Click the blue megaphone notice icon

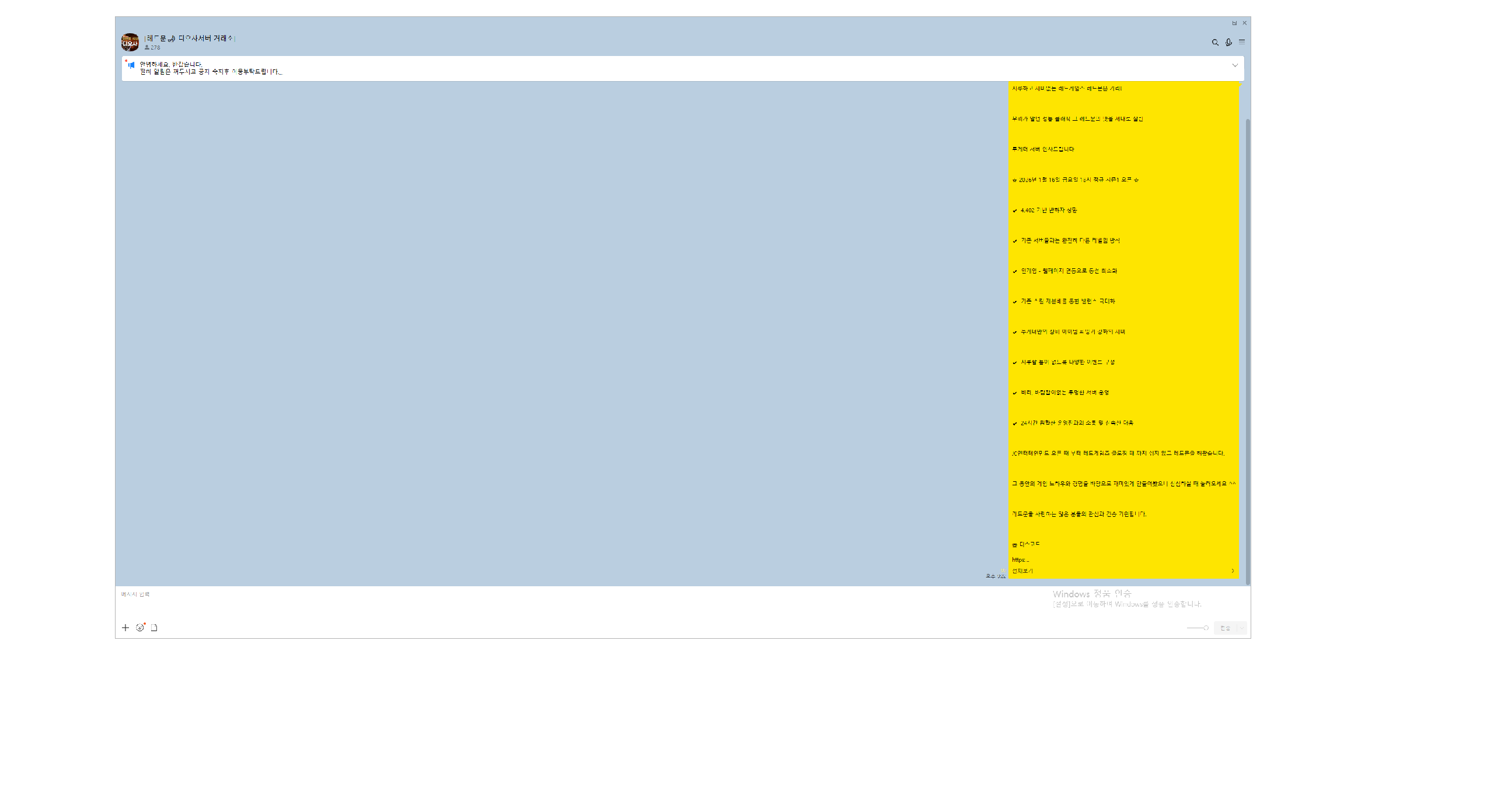coord(131,65)
